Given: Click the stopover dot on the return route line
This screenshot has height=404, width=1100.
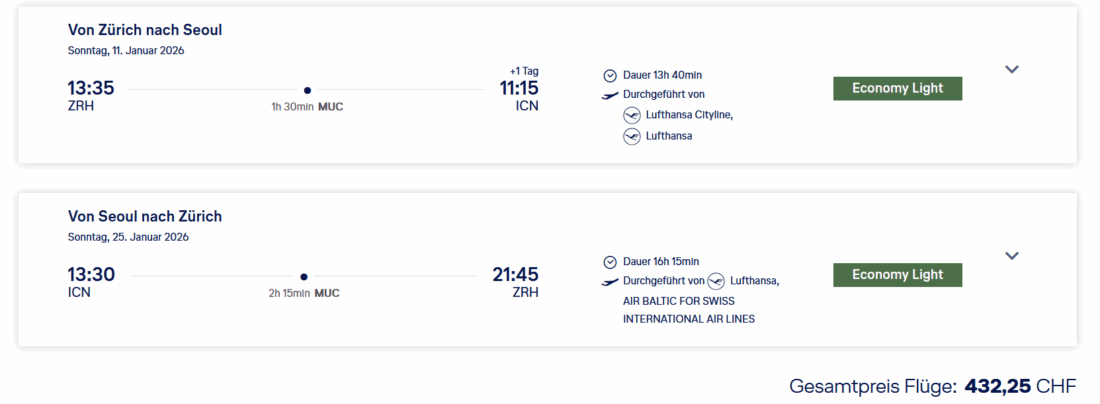Looking at the screenshot, I should click(304, 277).
